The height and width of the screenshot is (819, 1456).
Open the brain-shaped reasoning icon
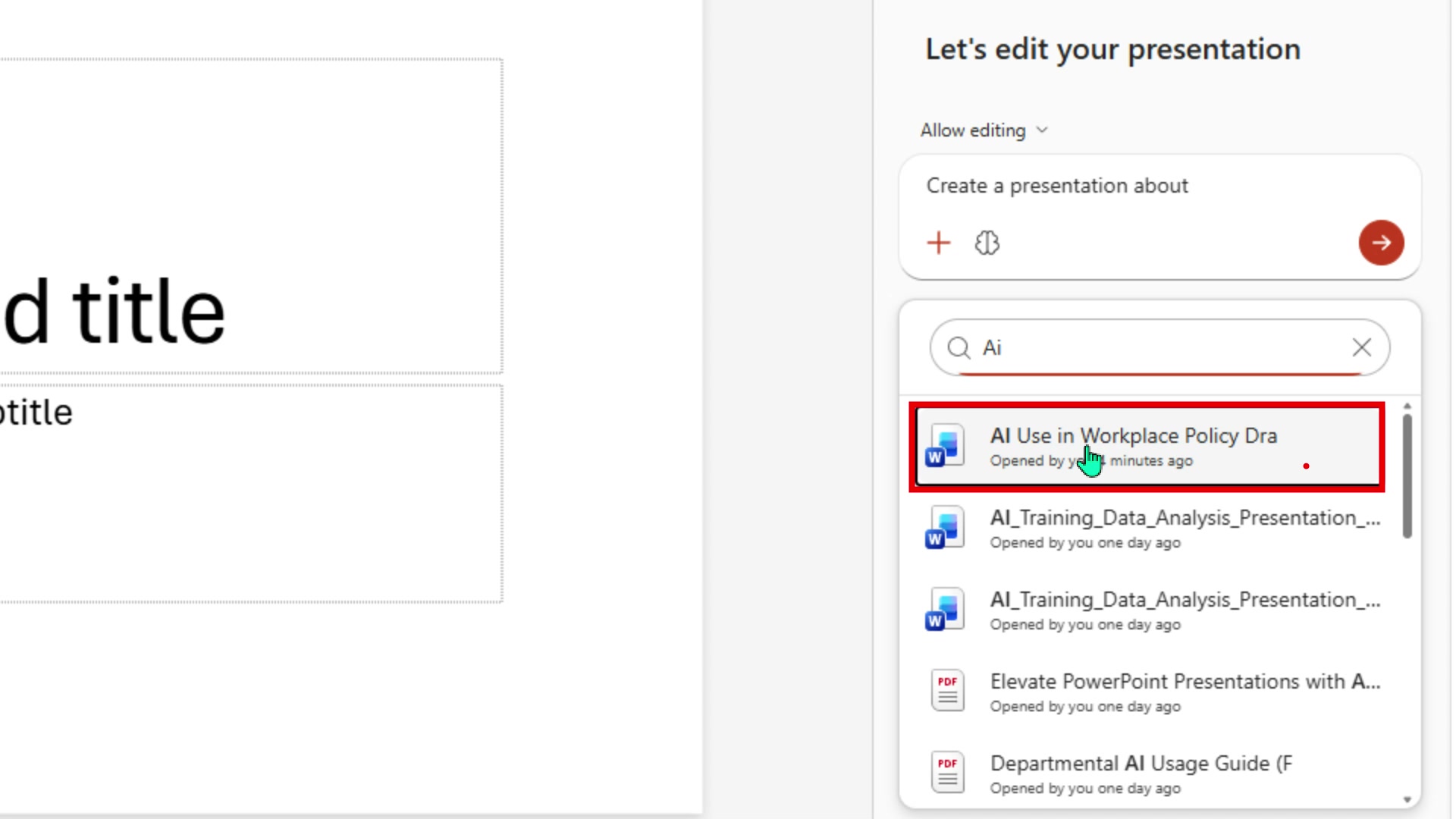pyautogui.click(x=987, y=243)
